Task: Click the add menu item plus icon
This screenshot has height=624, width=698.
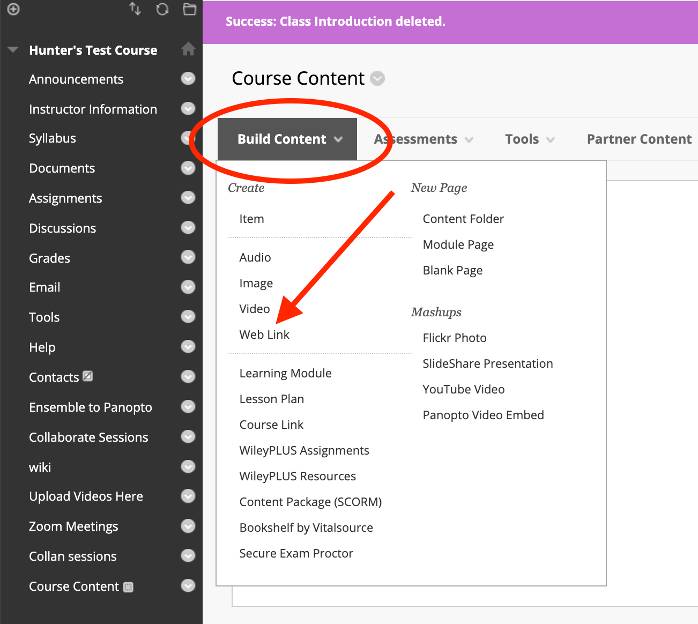Action: pos(13,9)
